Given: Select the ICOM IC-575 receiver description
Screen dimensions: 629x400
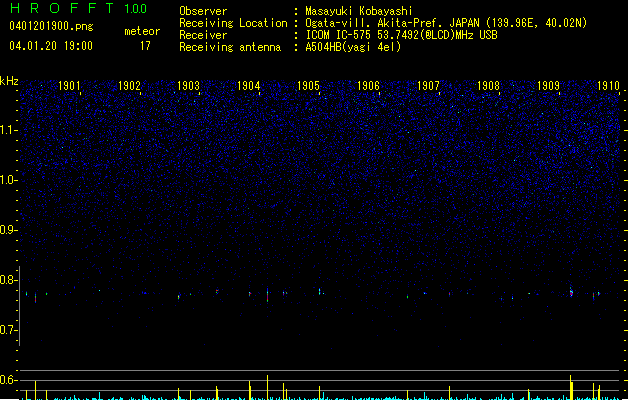Looking at the screenshot, I should pos(402,35).
